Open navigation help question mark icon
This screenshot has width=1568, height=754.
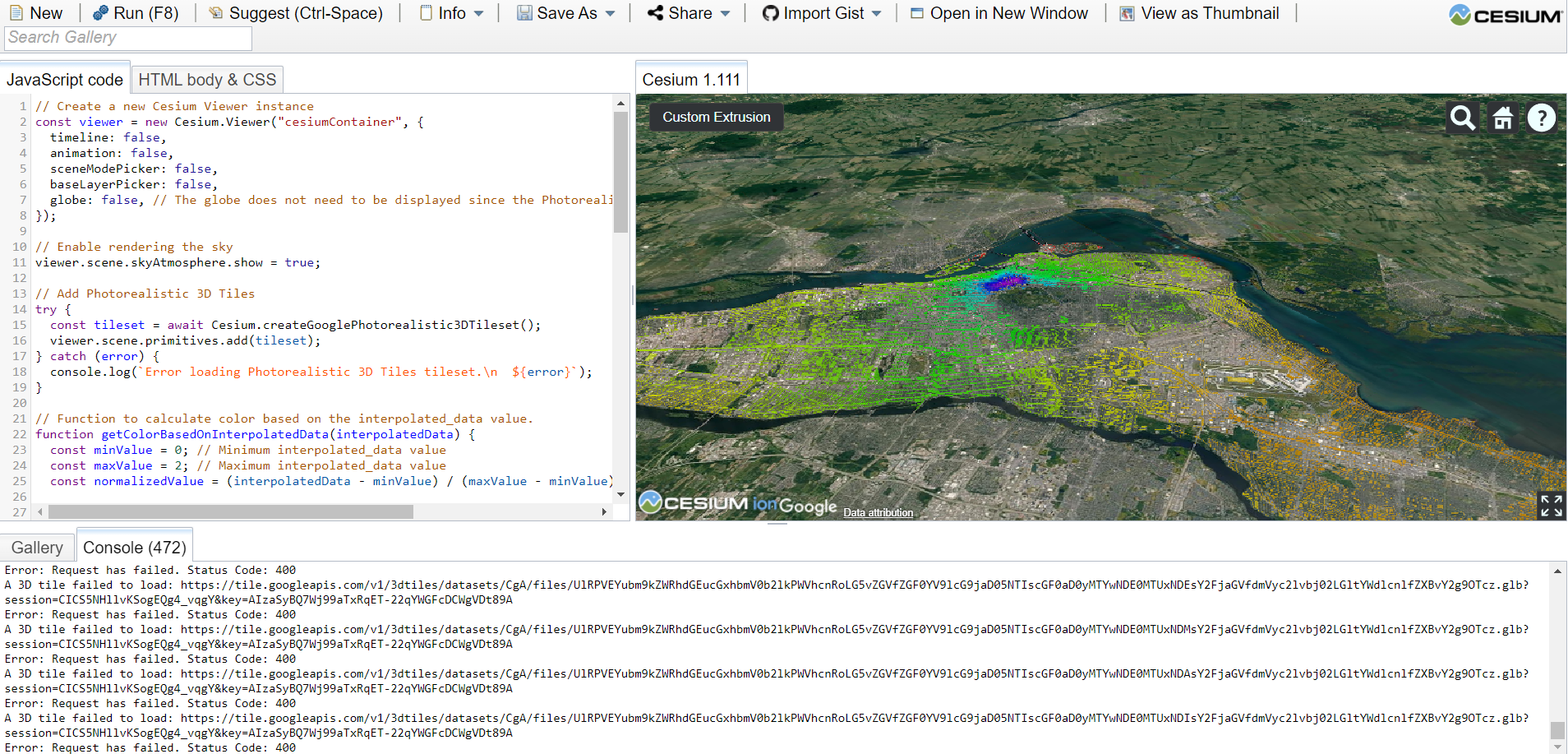(x=1541, y=118)
